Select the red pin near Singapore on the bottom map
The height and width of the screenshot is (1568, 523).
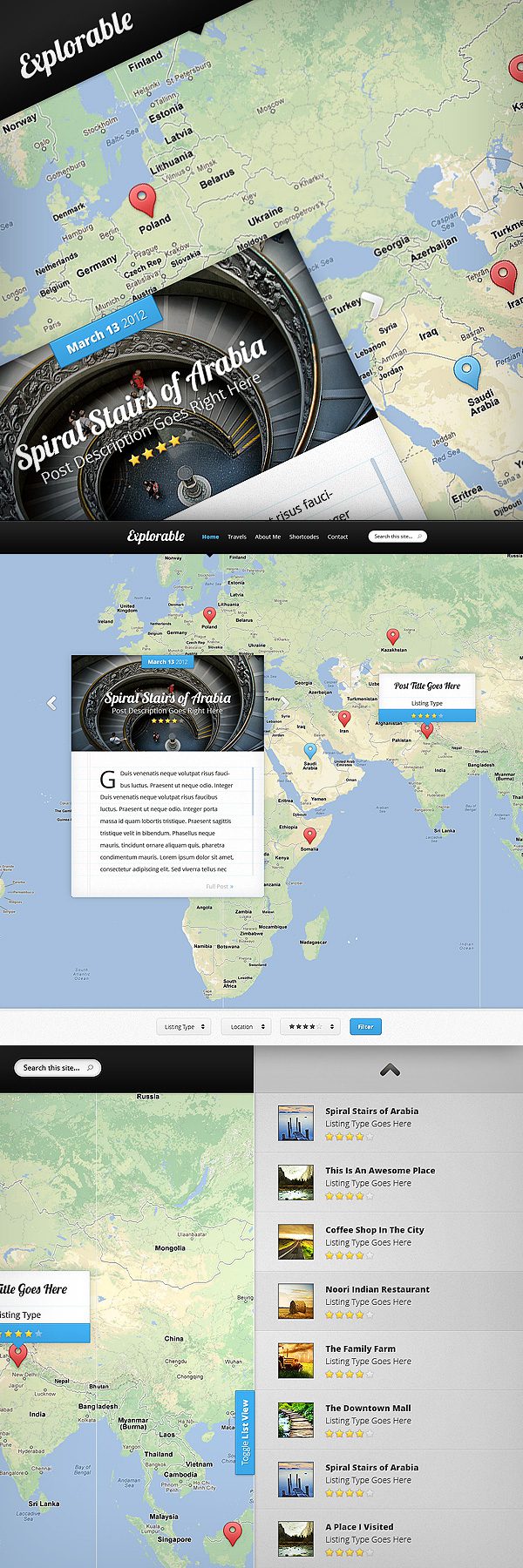232,1532
